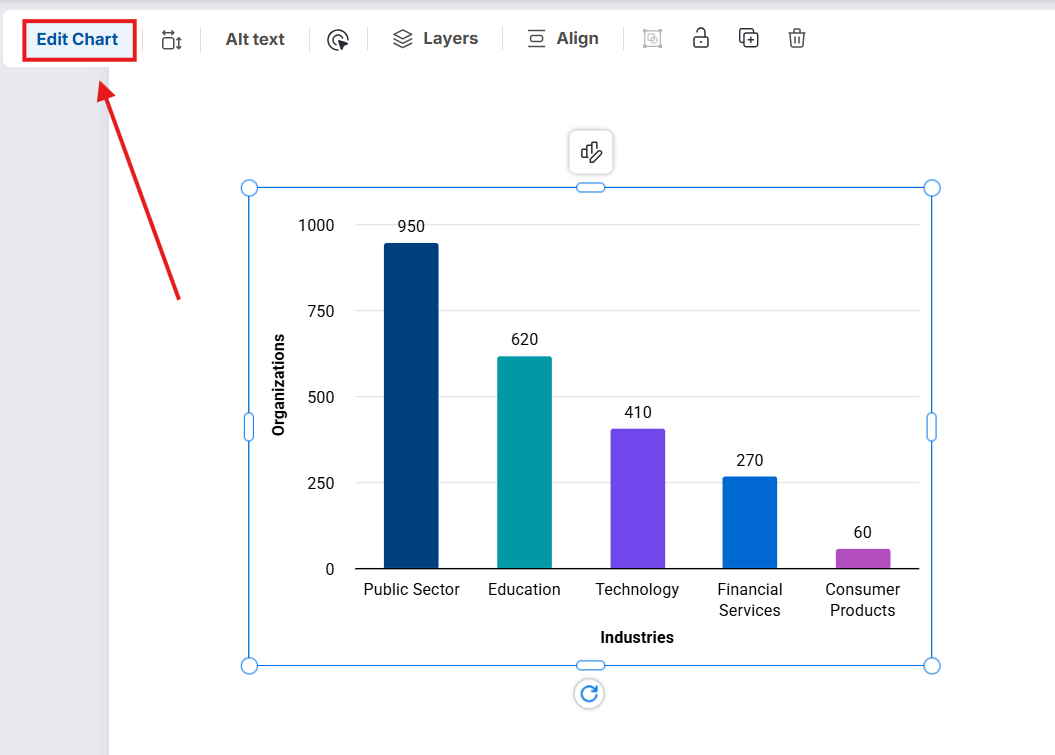Click the Edit Chart button
The width and height of the screenshot is (1055, 755).
click(x=78, y=39)
